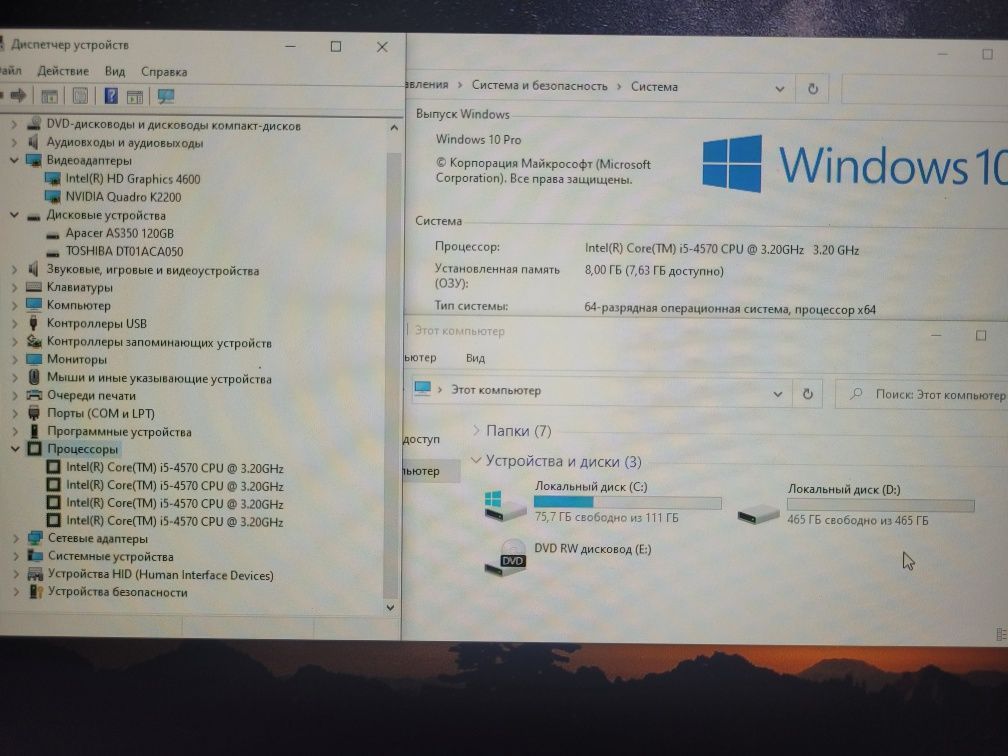The image size is (1008, 756).
Task: Expand Звуковые, игровые и видеоустройства
Action: pyautogui.click(x=14, y=269)
